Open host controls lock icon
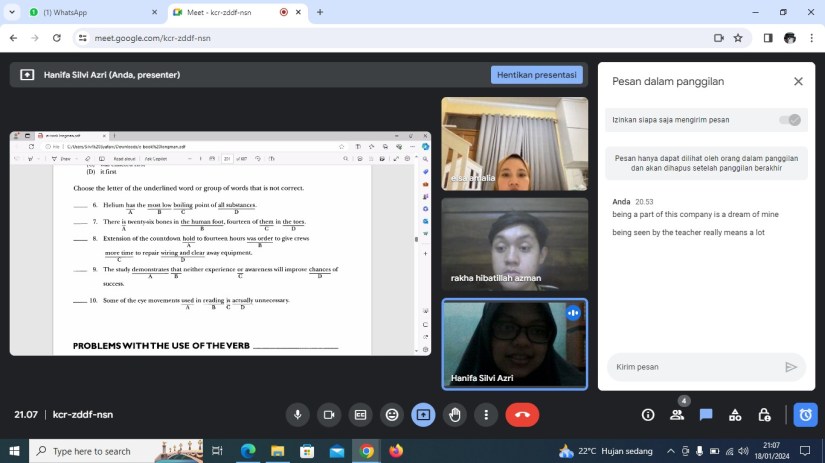Screen dimensions: 825x463 pyautogui.click(x=764, y=415)
